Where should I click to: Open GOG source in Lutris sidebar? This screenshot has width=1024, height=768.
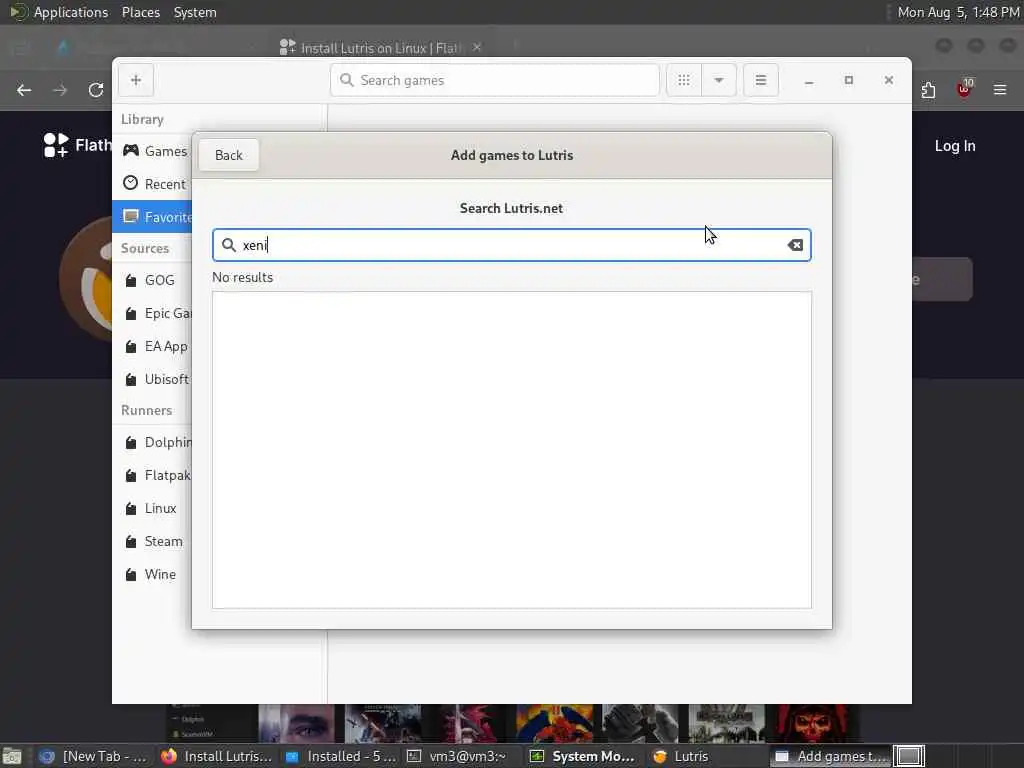coord(153,280)
